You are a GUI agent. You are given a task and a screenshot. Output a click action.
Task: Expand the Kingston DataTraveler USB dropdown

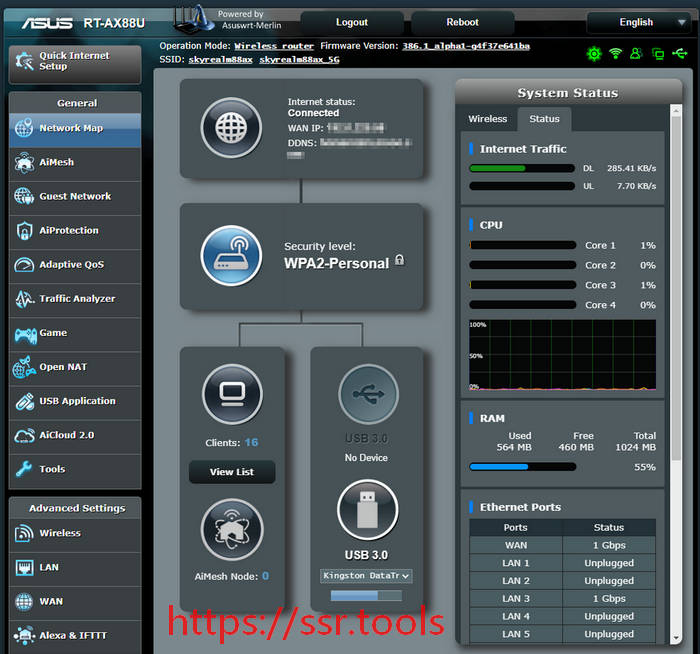click(367, 576)
